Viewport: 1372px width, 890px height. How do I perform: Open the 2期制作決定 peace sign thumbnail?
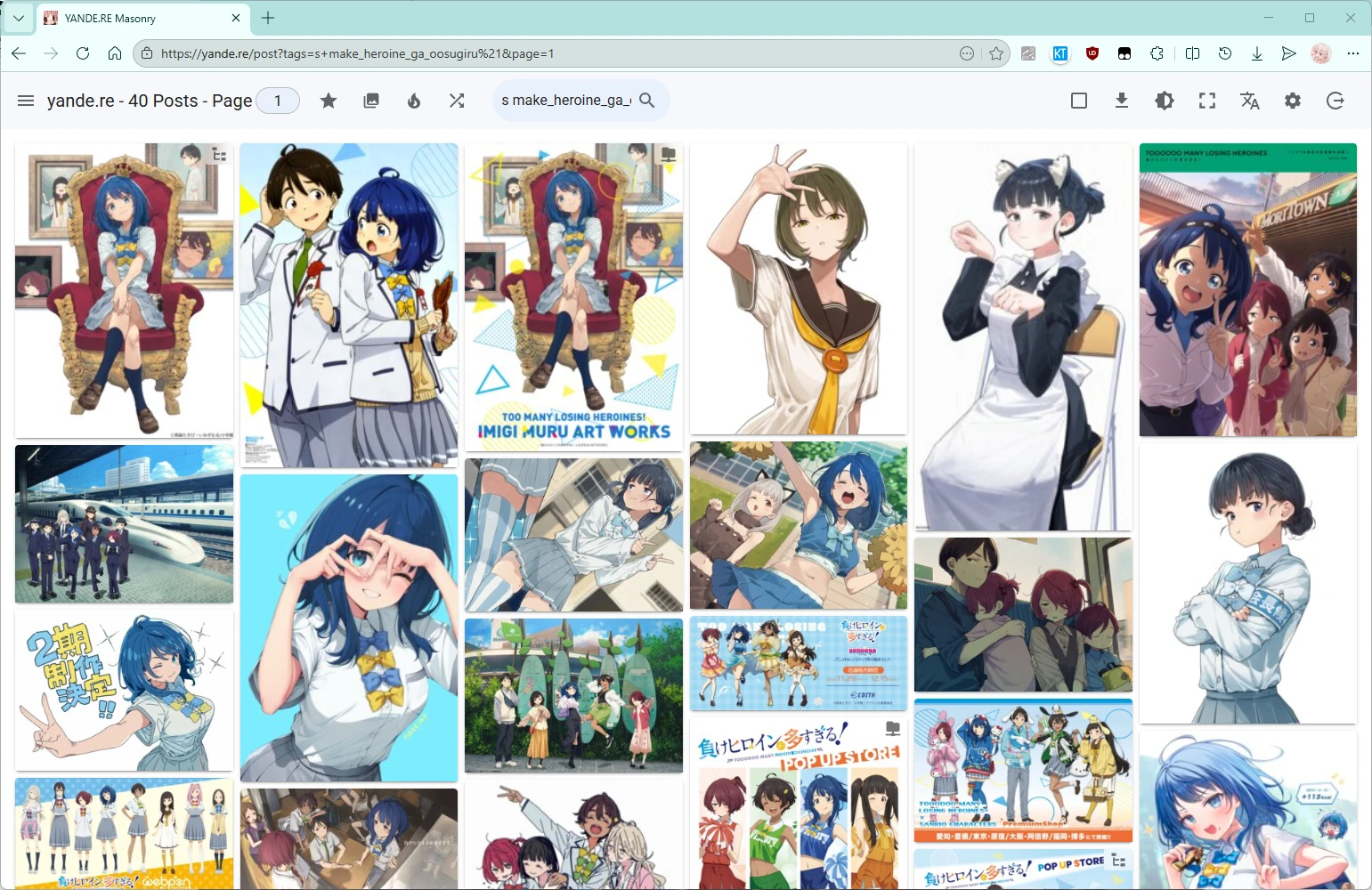125,691
